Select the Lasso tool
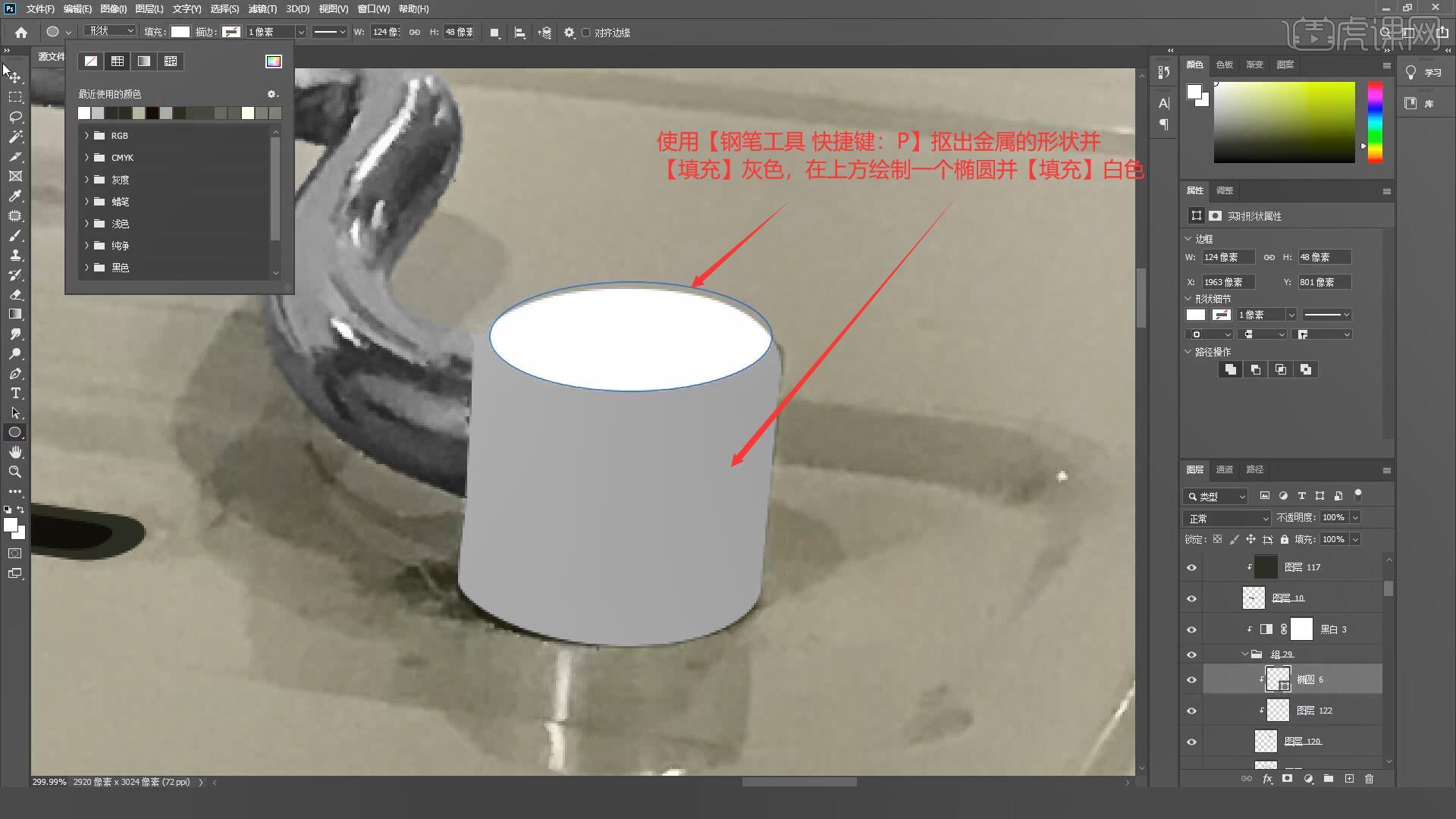This screenshot has height=819, width=1456. coord(15,117)
